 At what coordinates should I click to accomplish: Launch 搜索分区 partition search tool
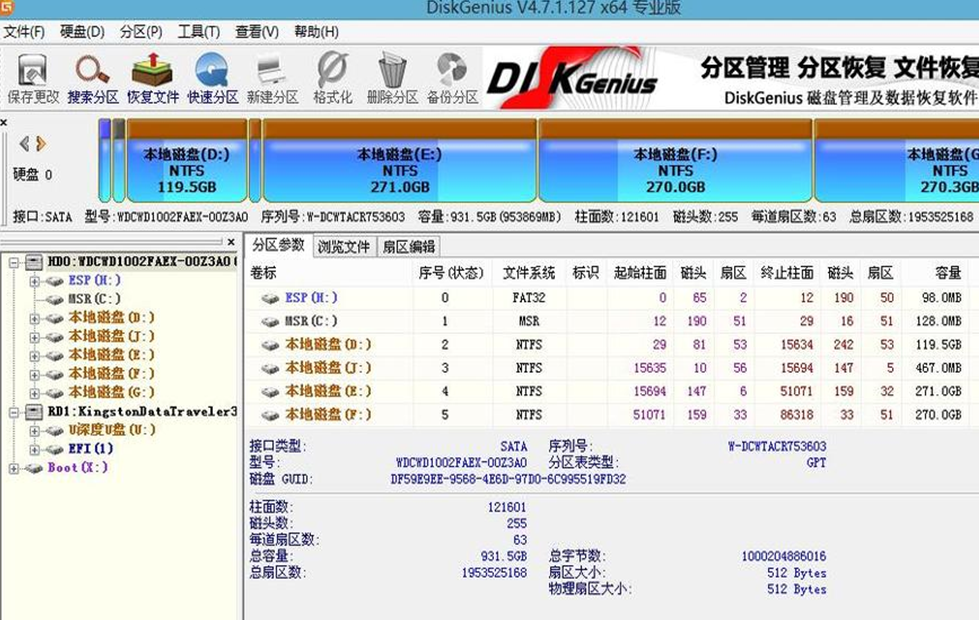pyautogui.click(x=92, y=70)
